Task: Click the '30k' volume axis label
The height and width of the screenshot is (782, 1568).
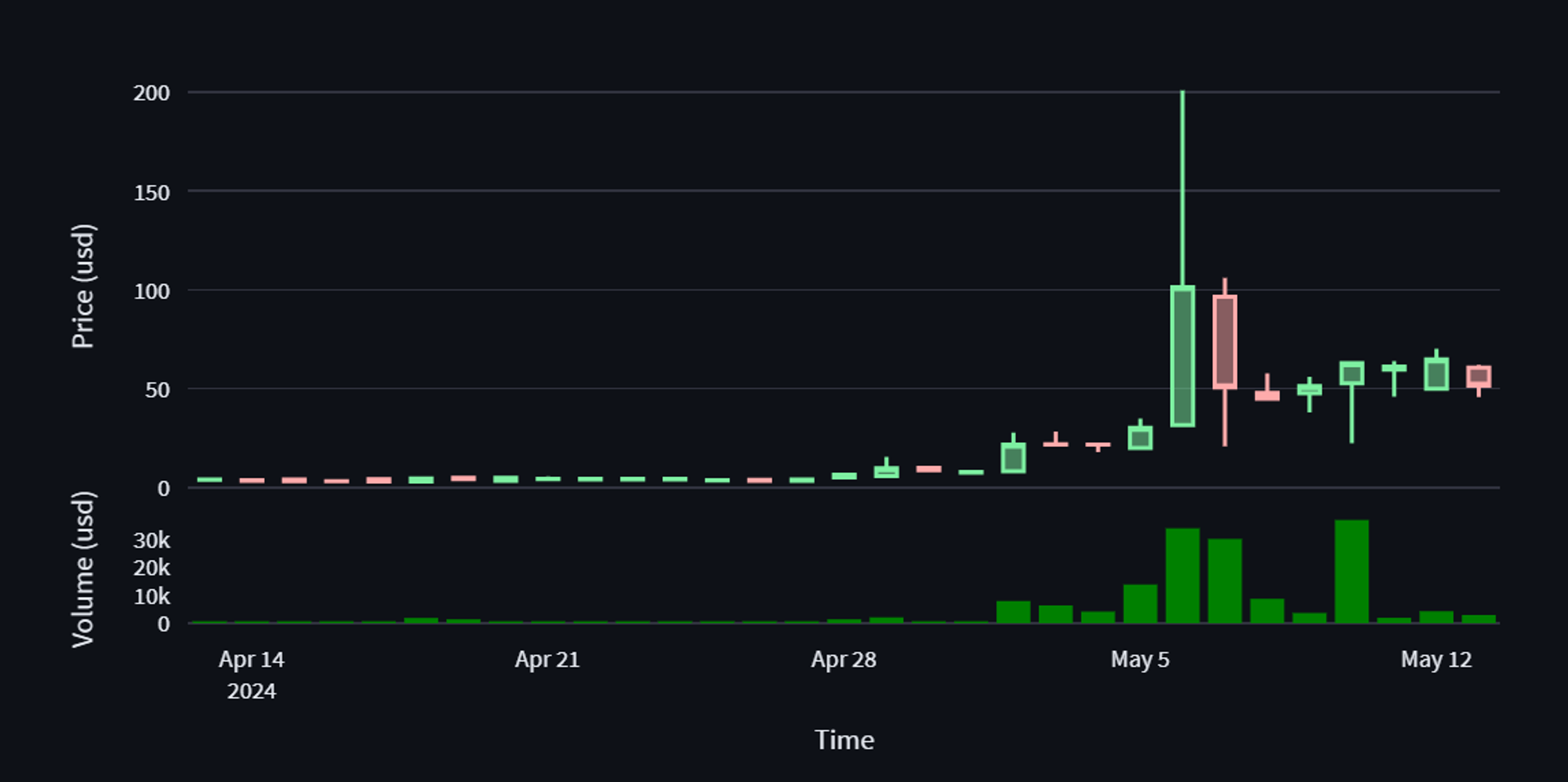Action: tap(151, 540)
